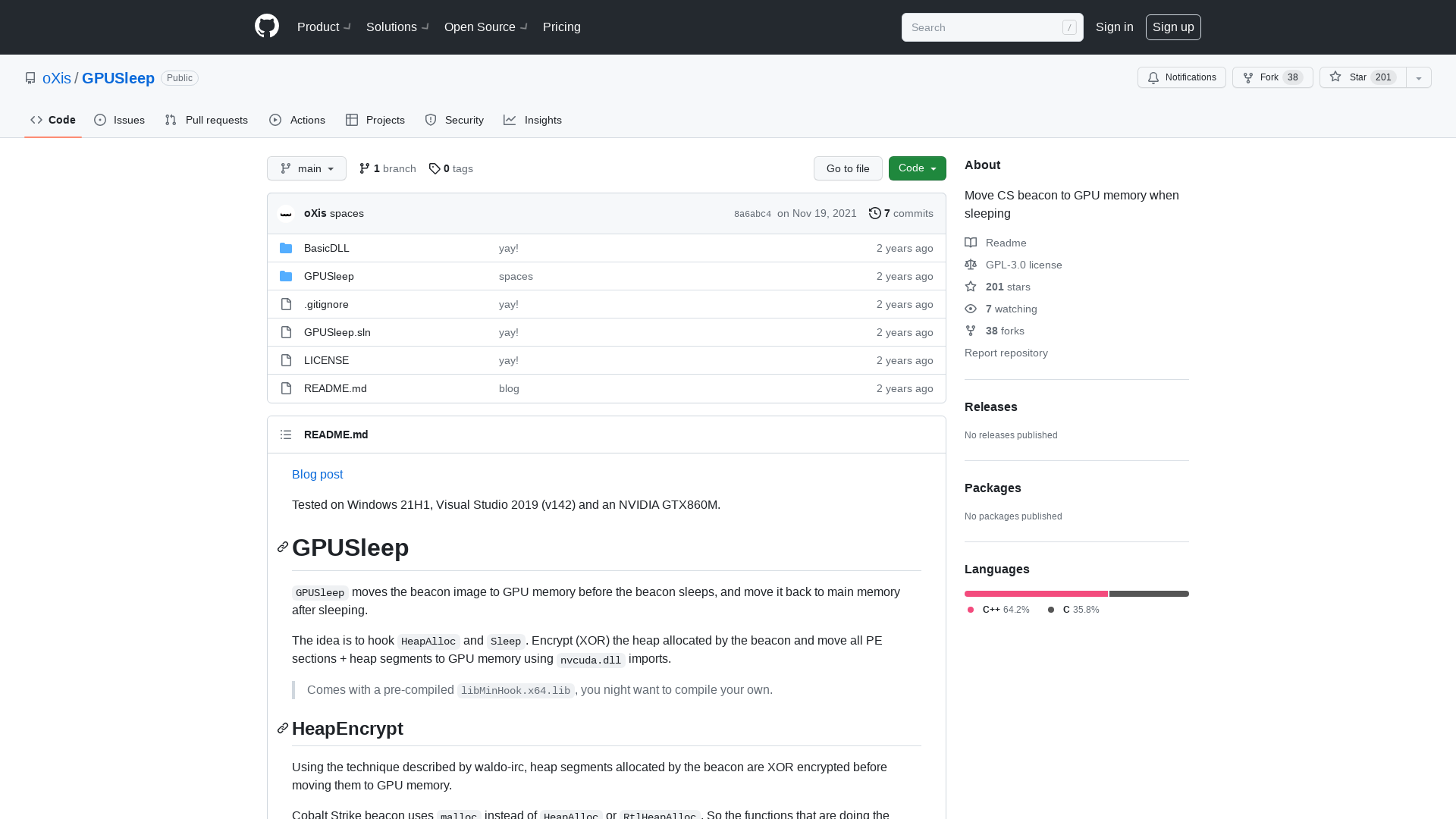Image resolution: width=1456 pixels, height=819 pixels.
Task: Click the anchor link icon beside GPUSleep heading
Action: tap(283, 547)
